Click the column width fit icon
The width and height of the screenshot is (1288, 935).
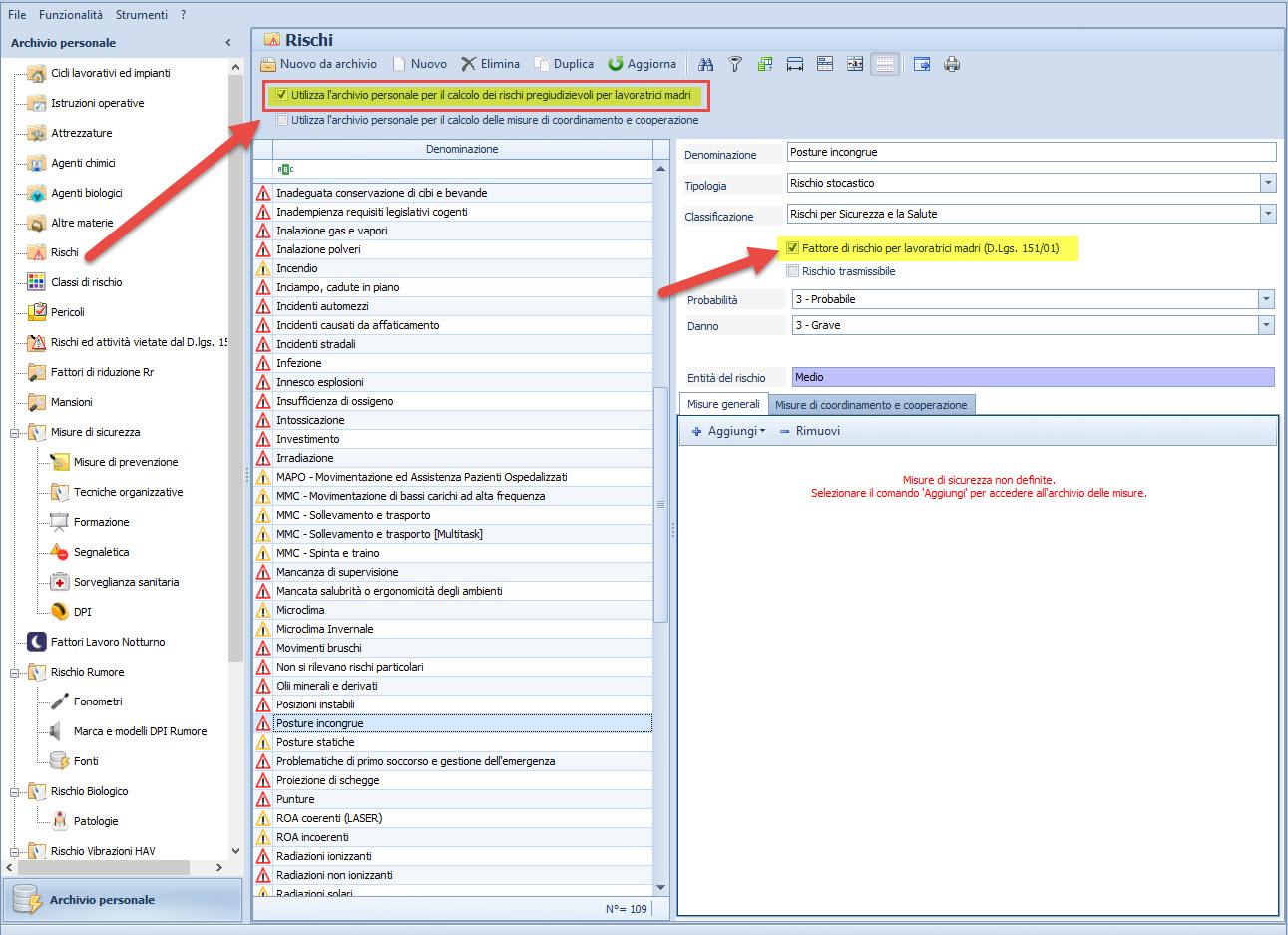click(x=795, y=64)
